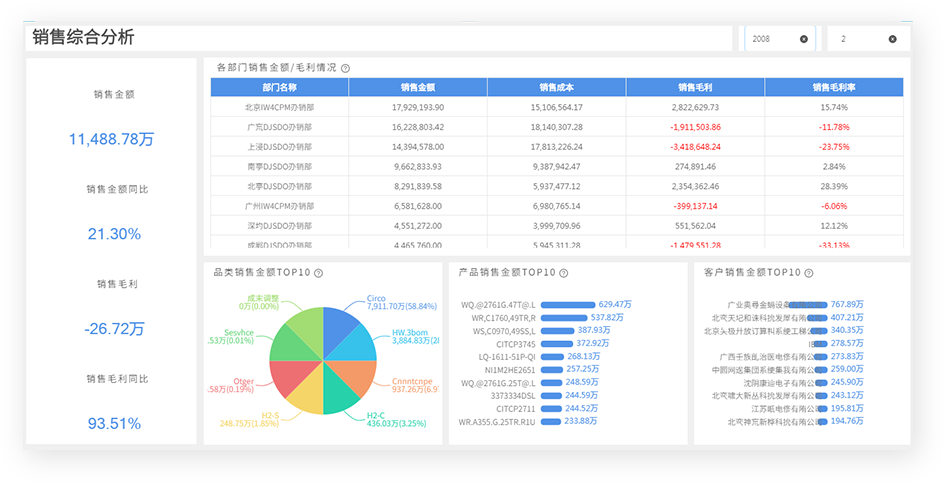944x483 pixels.
Task: Sort by 部门名称 column header
Action: 279,87
